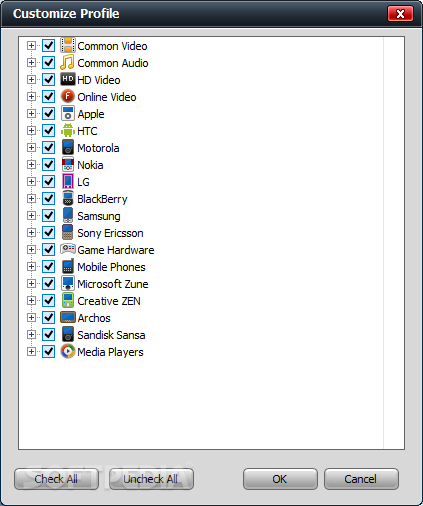Expand the Mobile Phones tree node
Viewport: 423px width, 506px height.
pos(31,266)
